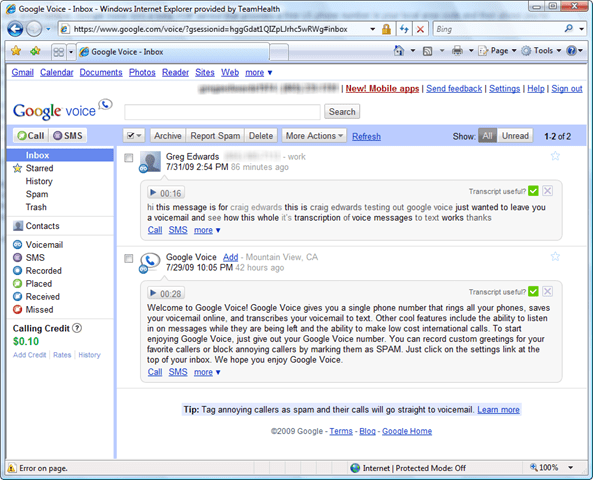The width and height of the screenshot is (593, 480).
Task: Expand more options under Greg Edwards message
Action: (x=207, y=230)
